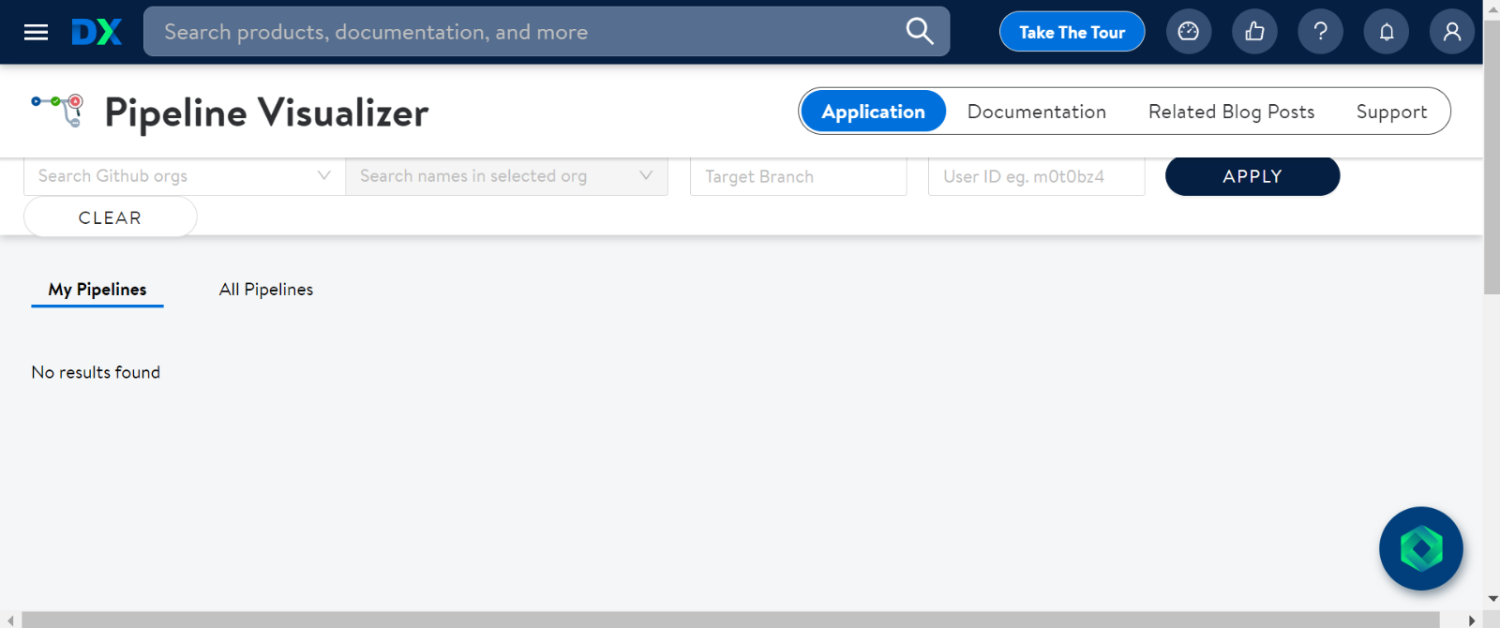This screenshot has width=1500, height=628.
Task: Switch to the Application tab
Action: coord(873,111)
